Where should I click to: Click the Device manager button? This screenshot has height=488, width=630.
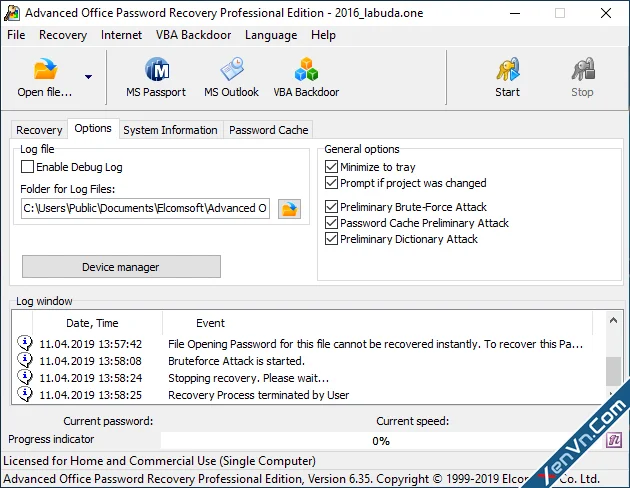(121, 267)
